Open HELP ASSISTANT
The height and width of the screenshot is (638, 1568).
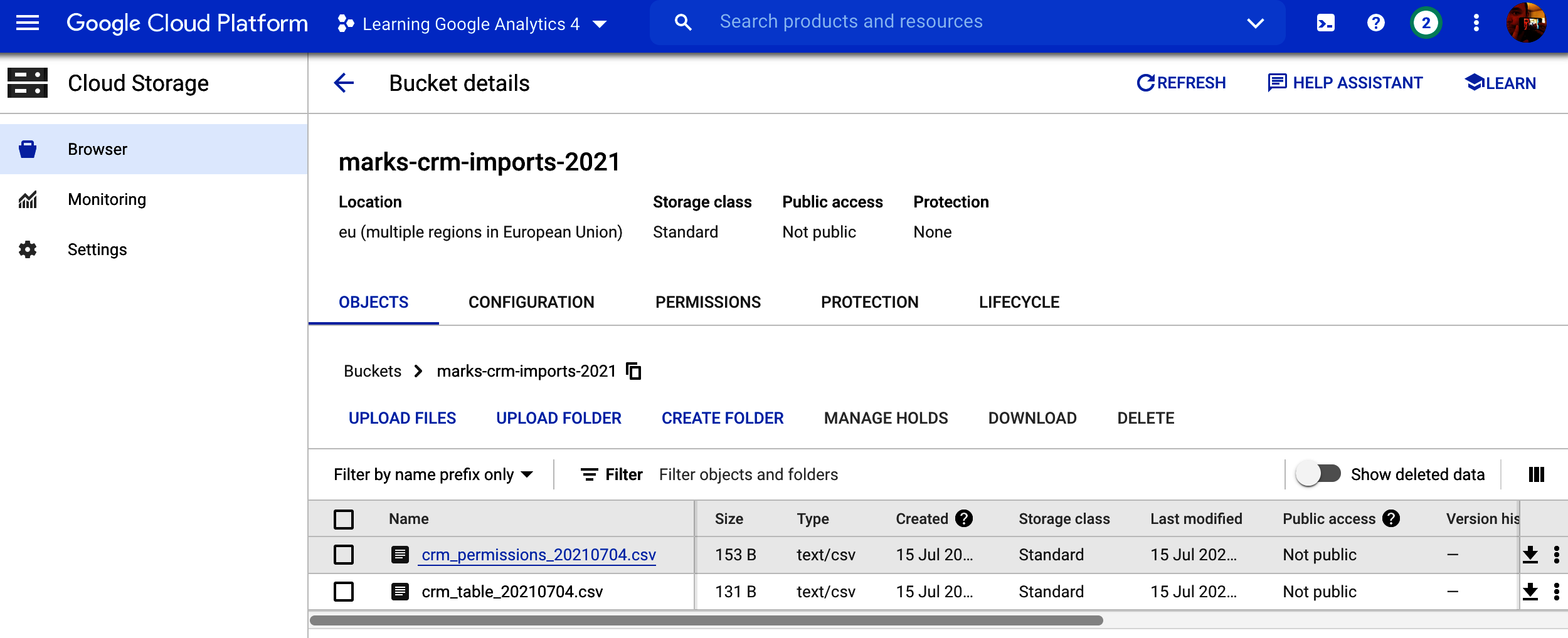click(x=1345, y=83)
